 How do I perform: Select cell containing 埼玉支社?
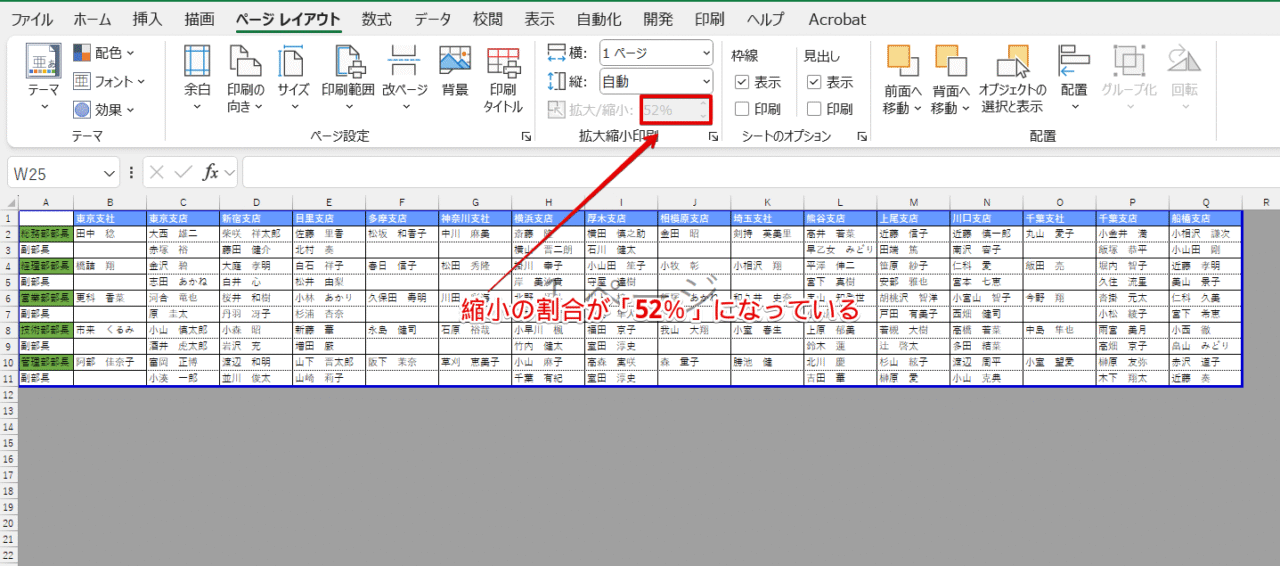[767, 218]
